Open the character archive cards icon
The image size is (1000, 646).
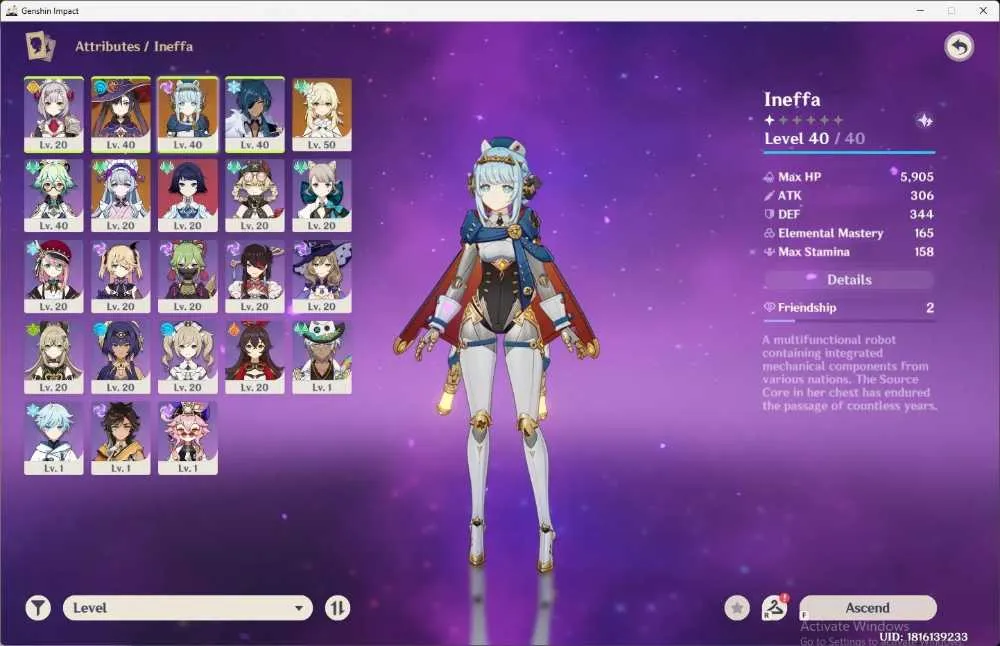[40, 47]
